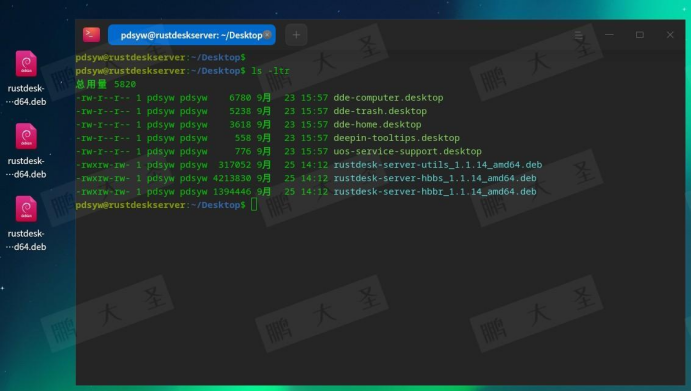Image resolution: width=692 pixels, height=391 pixels.
Task: Click the uos-service-support.desktop filename
Action: click(x=407, y=151)
